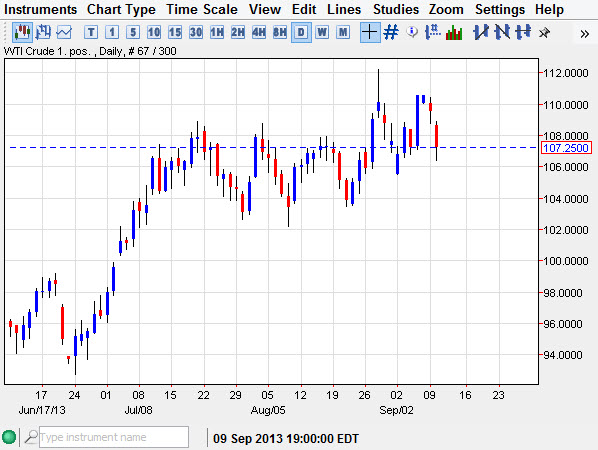Open the volume histogram study icon
The image size is (598, 450).
(454, 33)
